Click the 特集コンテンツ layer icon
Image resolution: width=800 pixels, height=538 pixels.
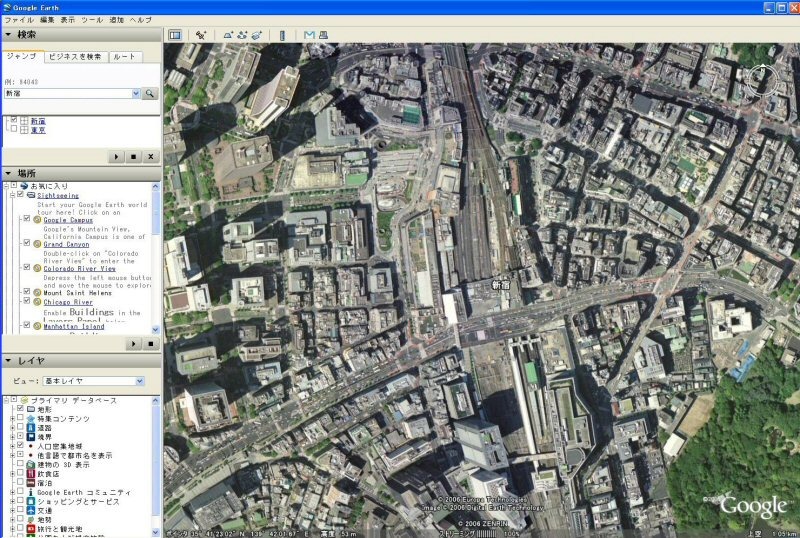(x=31, y=419)
